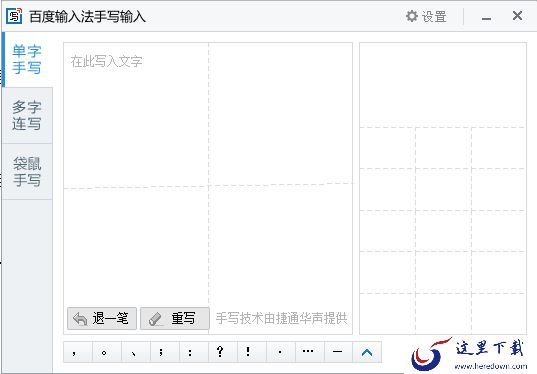Close the handwriting input window
The image size is (537, 374).
point(517,16)
